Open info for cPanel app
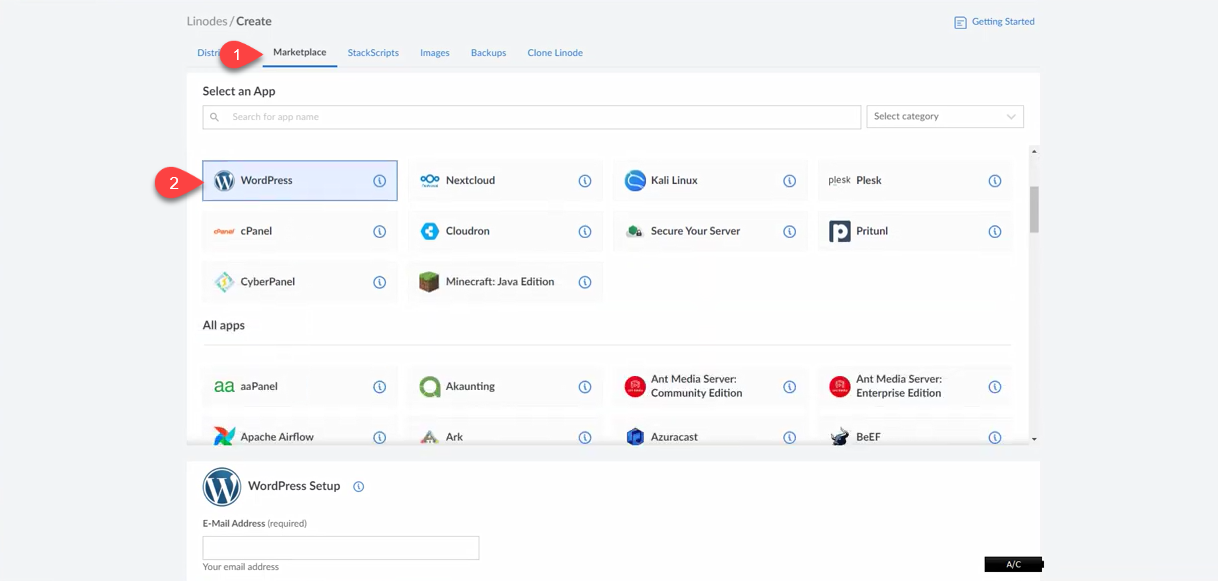 point(380,231)
